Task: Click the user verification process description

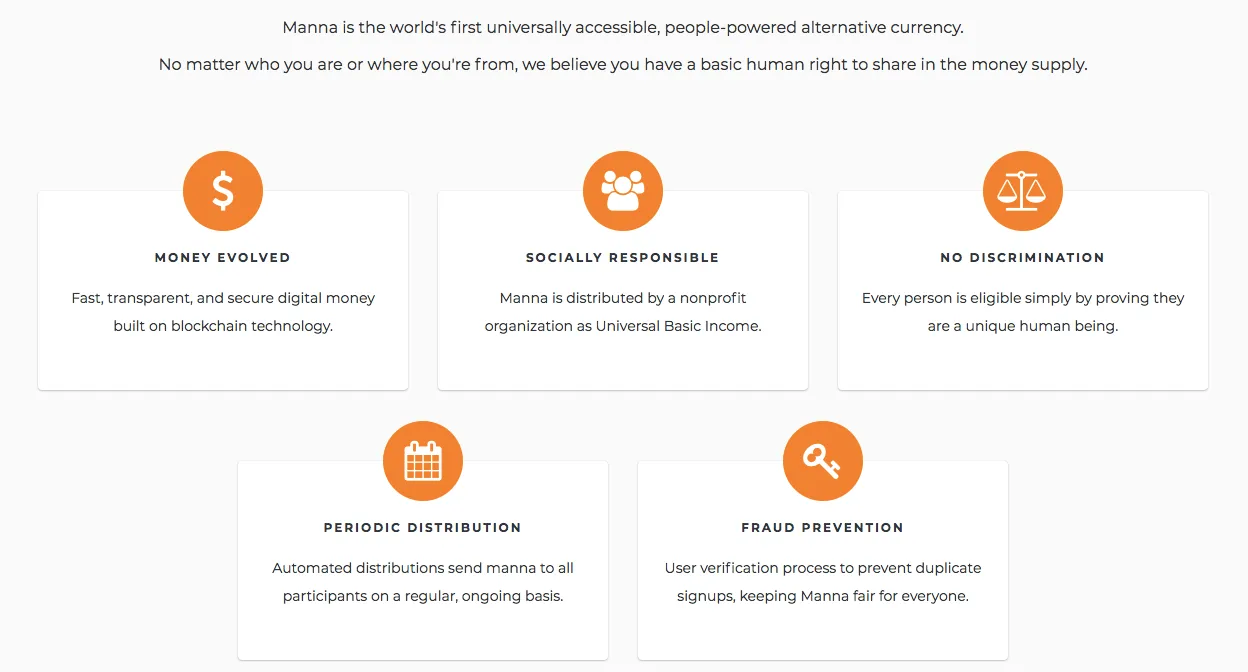Action: pyautogui.click(x=823, y=582)
